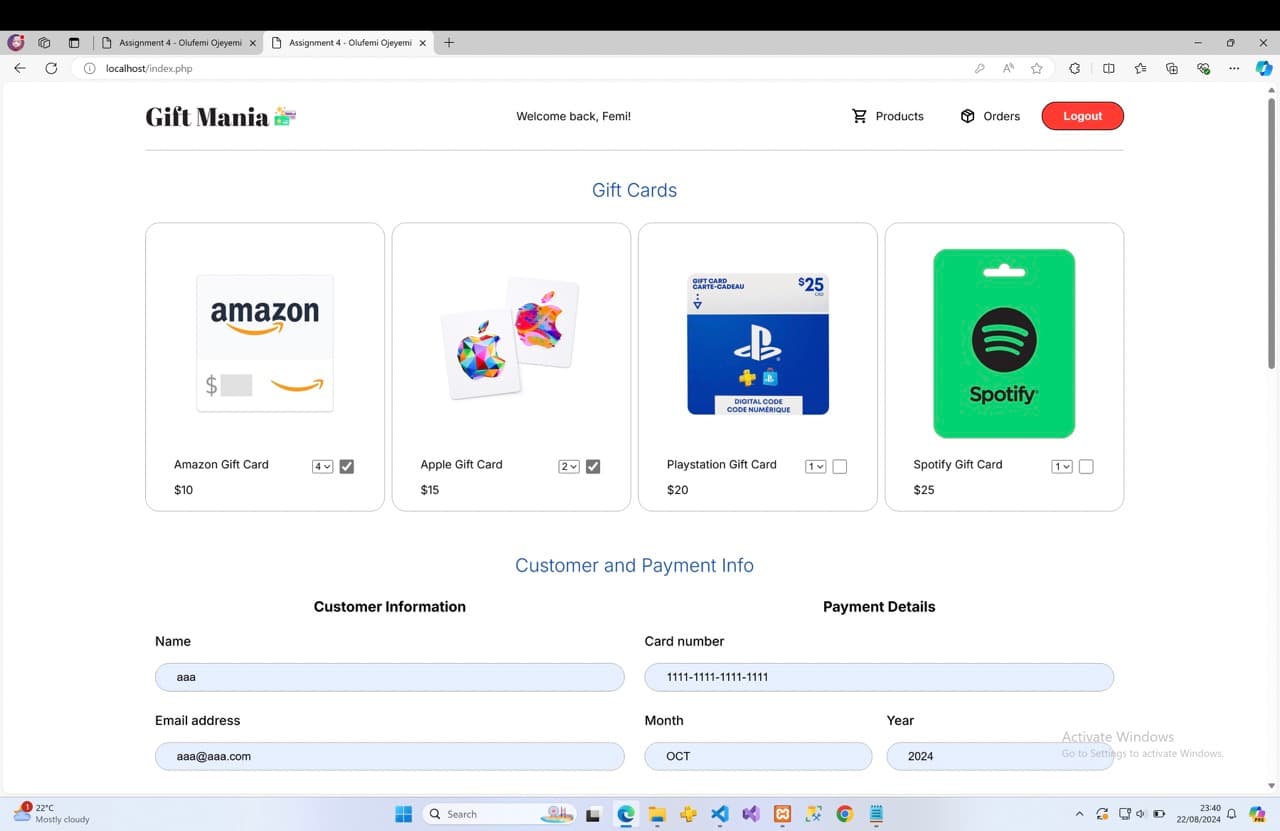The width and height of the screenshot is (1280, 831).
Task: Click the Amazon gift card image
Action: point(265,343)
